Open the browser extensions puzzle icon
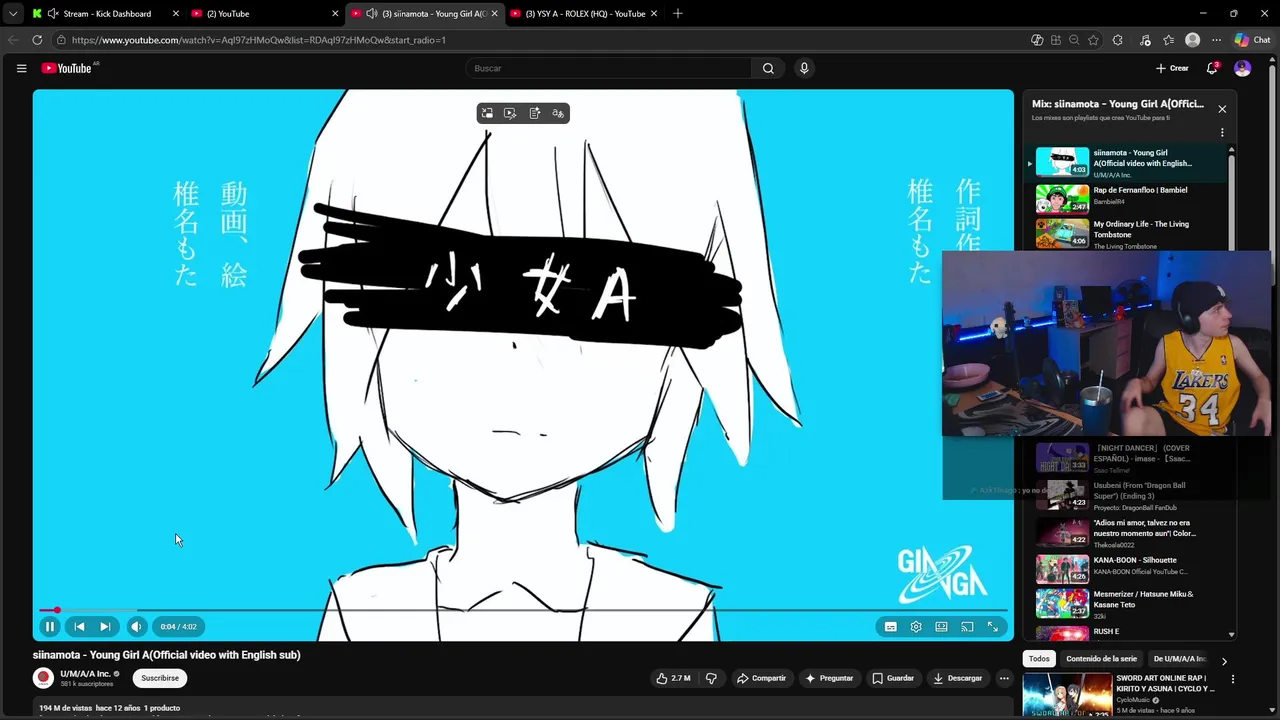 pyautogui.click(x=1117, y=40)
